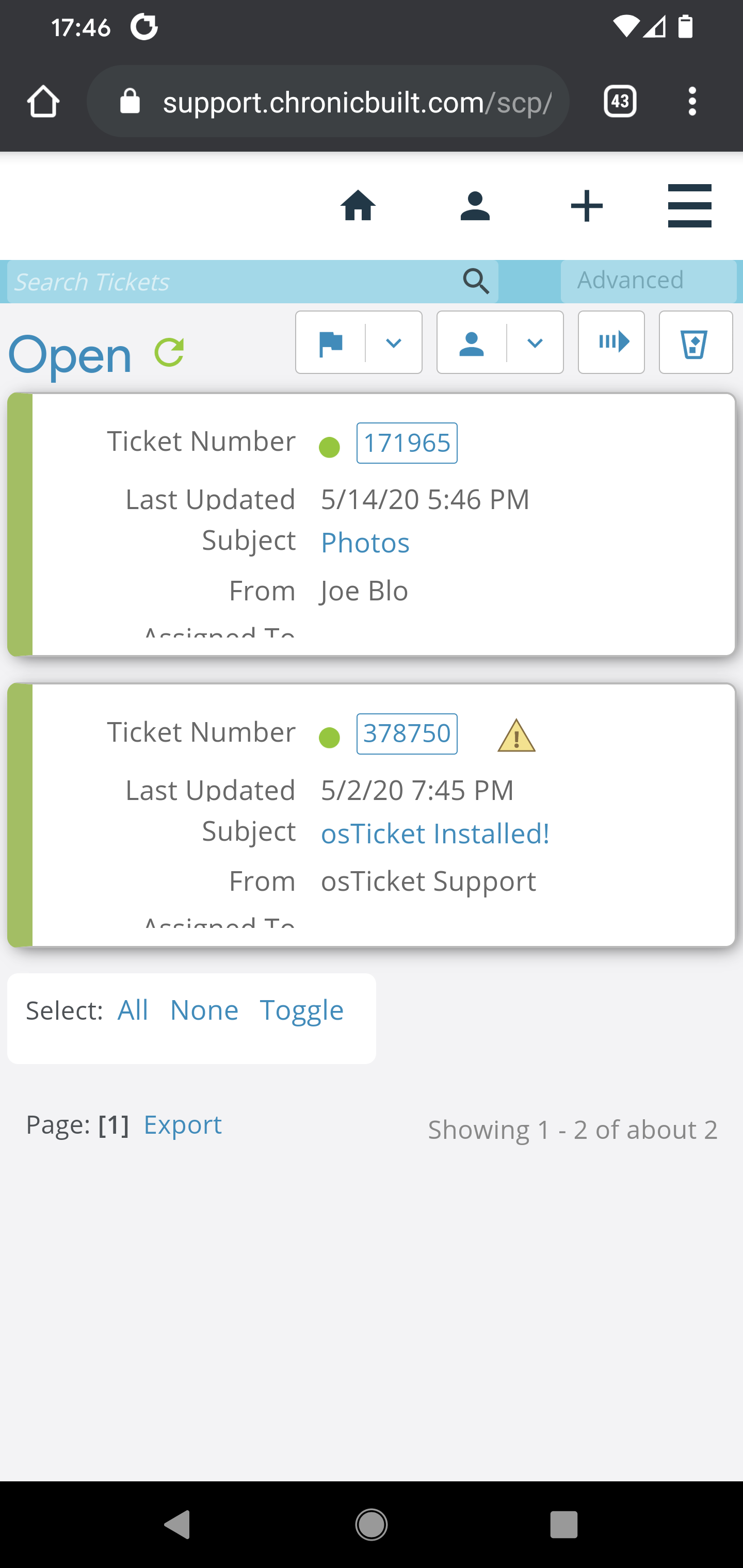Open the user profile icon

click(475, 206)
